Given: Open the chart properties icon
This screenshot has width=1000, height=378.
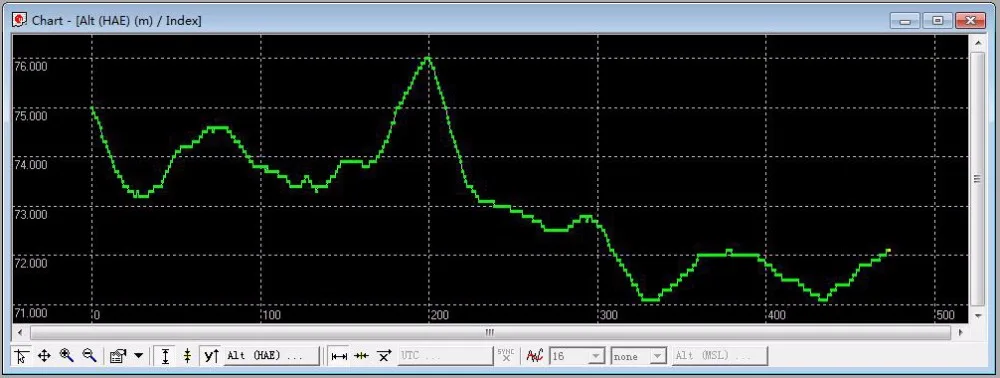Looking at the screenshot, I should pyautogui.click(x=118, y=356).
